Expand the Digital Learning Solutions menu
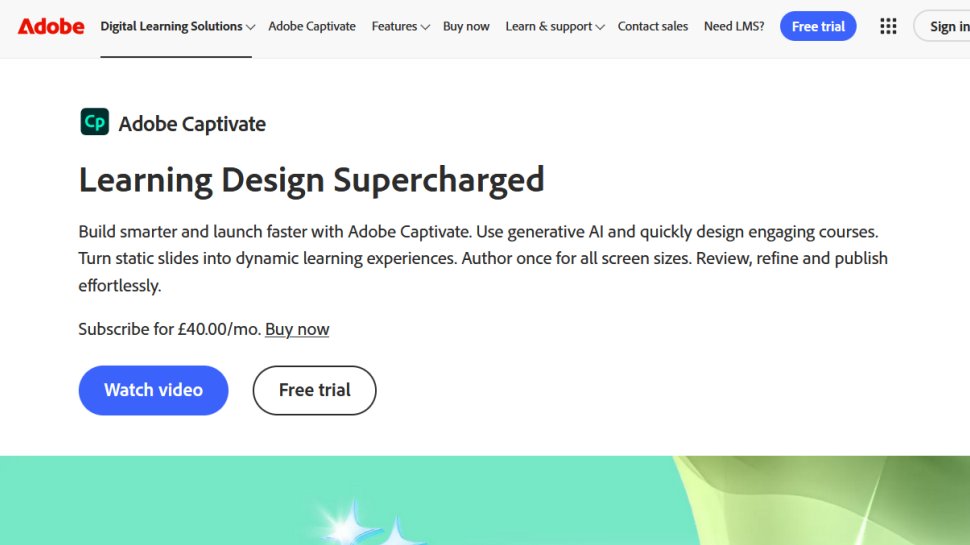Screen dimensions: 970x545 (177, 27)
